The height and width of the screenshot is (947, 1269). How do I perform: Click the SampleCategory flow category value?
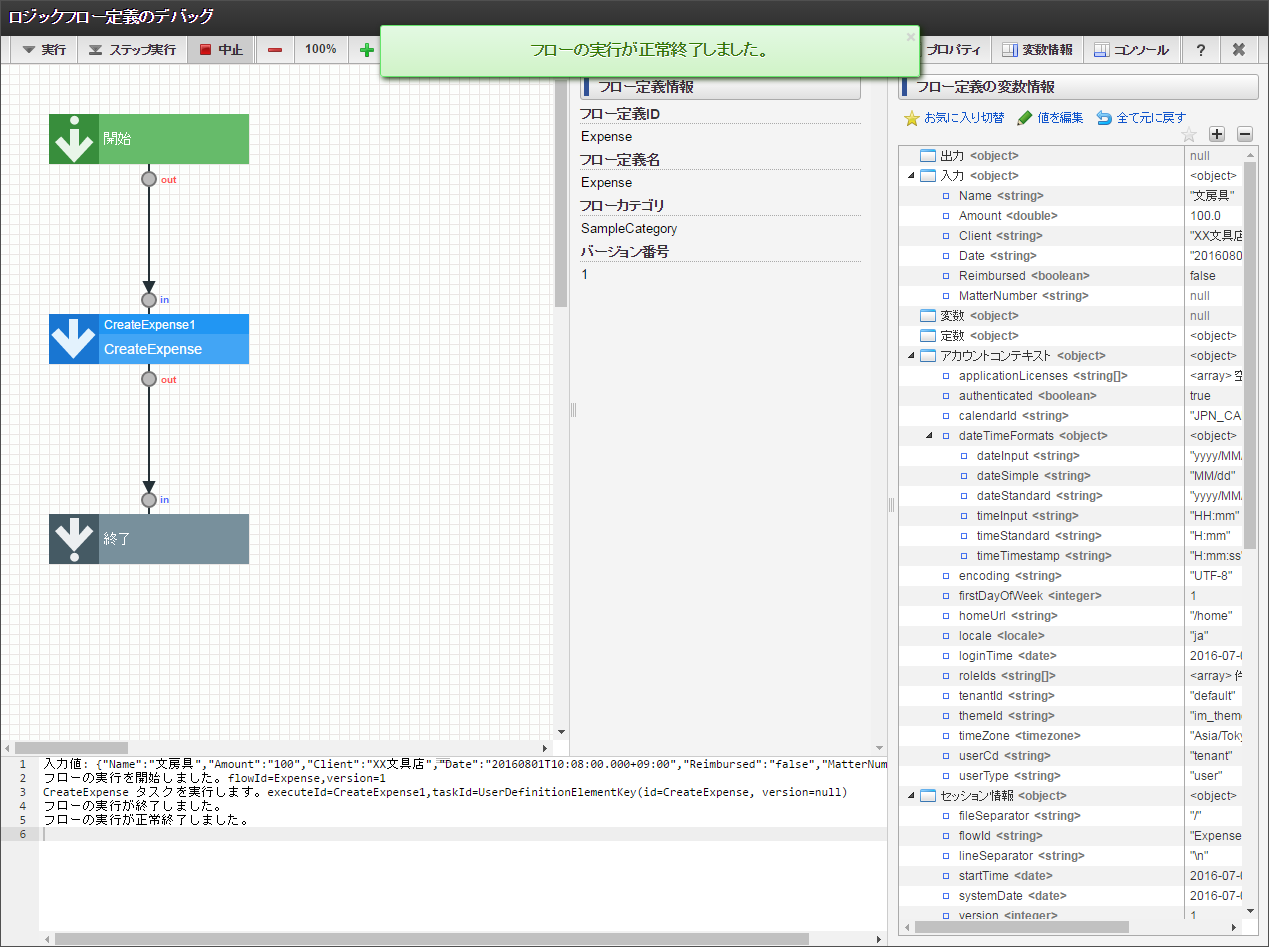click(629, 229)
